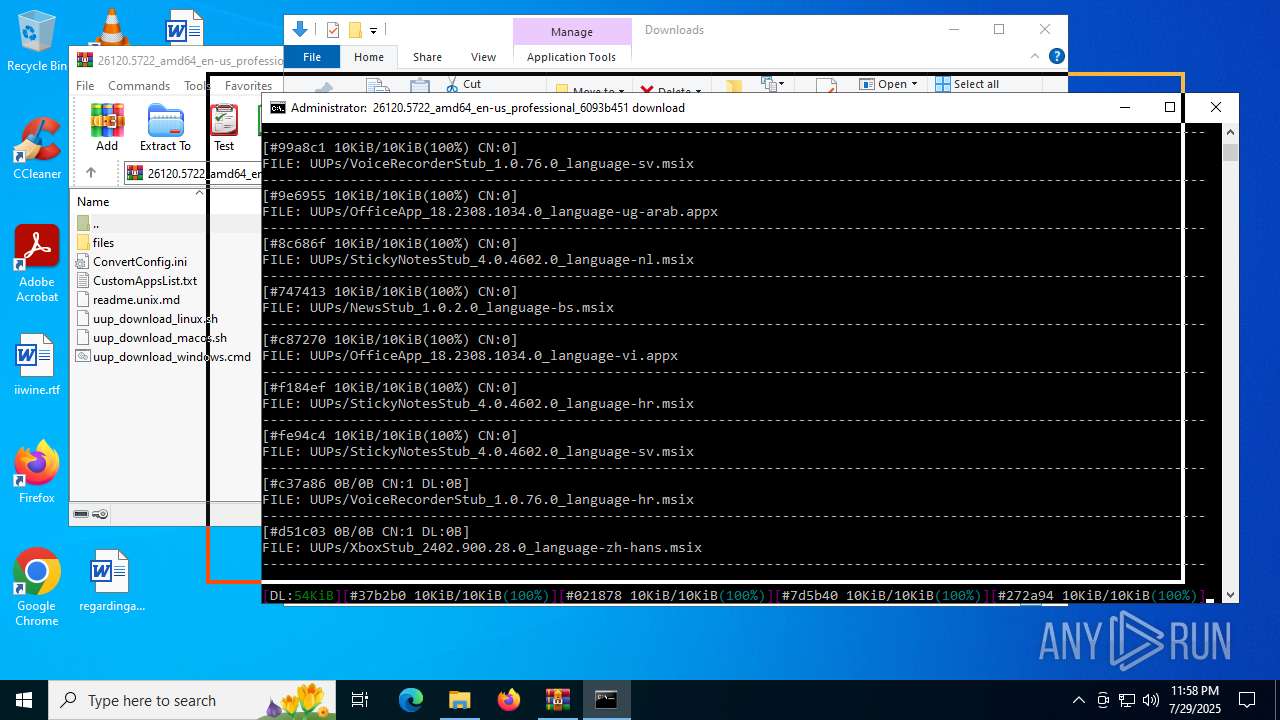The width and height of the screenshot is (1280, 720).
Task: Click the network icon in system tray
Action: (1127, 700)
